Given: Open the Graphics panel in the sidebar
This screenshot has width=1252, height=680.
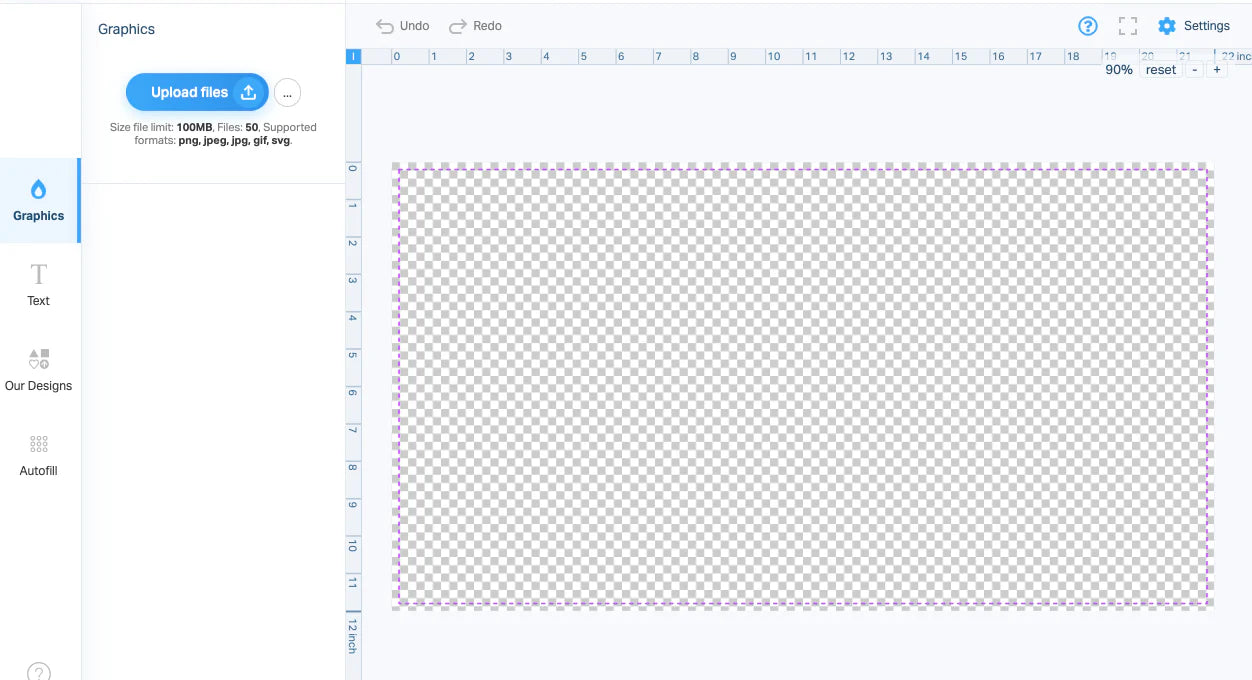Looking at the screenshot, I should tap(39, 200).
